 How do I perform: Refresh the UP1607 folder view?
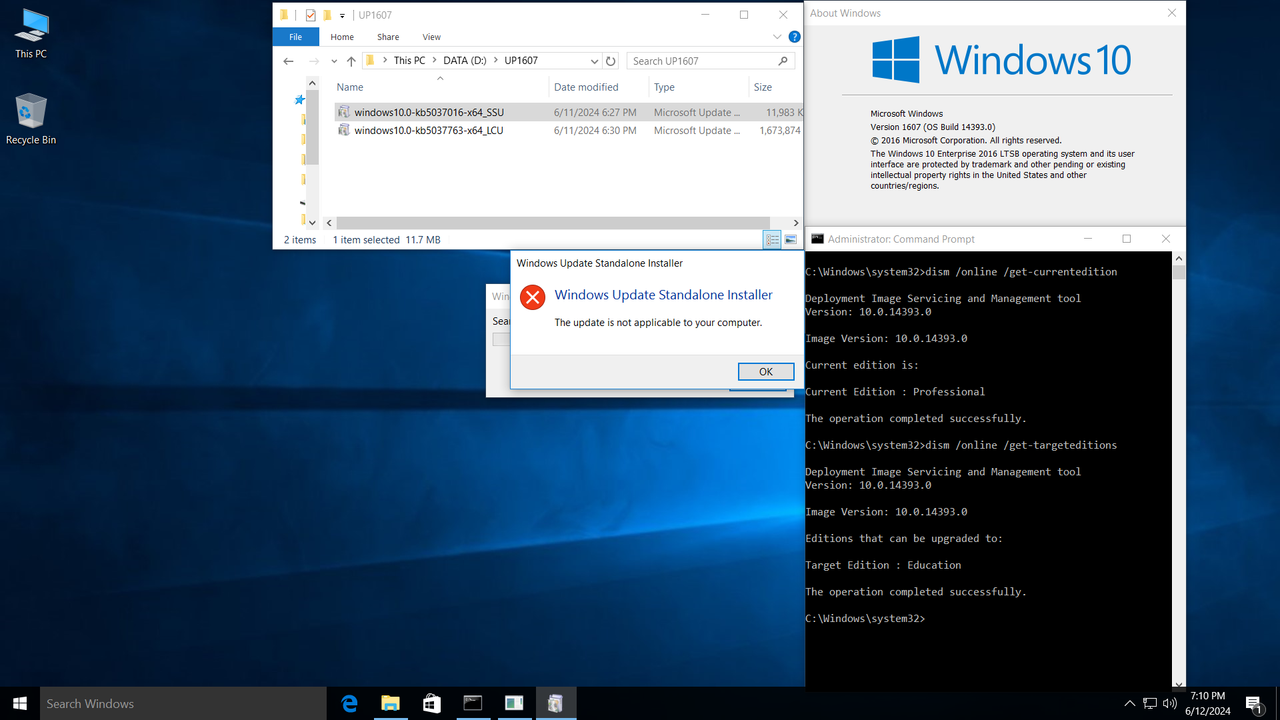611,61
